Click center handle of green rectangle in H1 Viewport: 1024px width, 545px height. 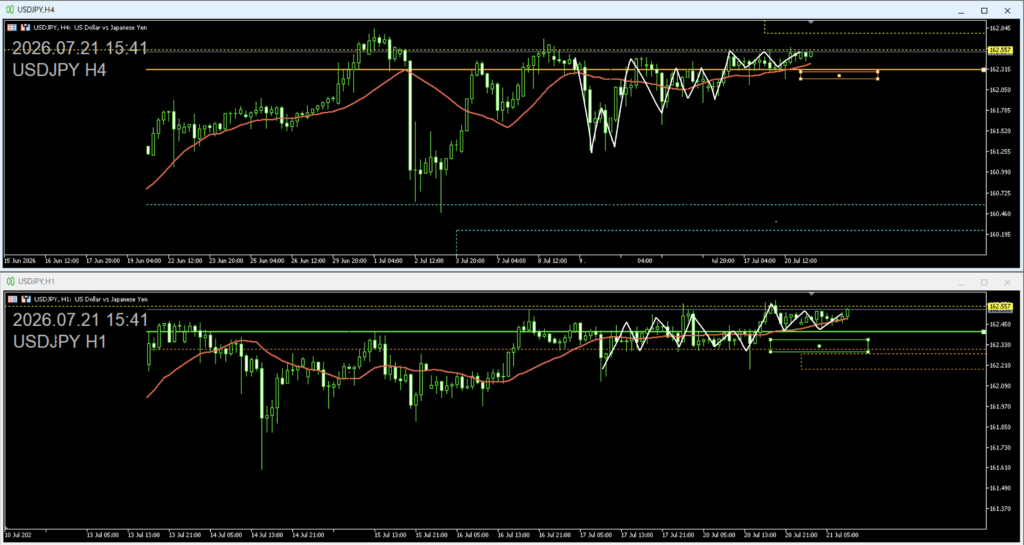[x=819, y=345]
